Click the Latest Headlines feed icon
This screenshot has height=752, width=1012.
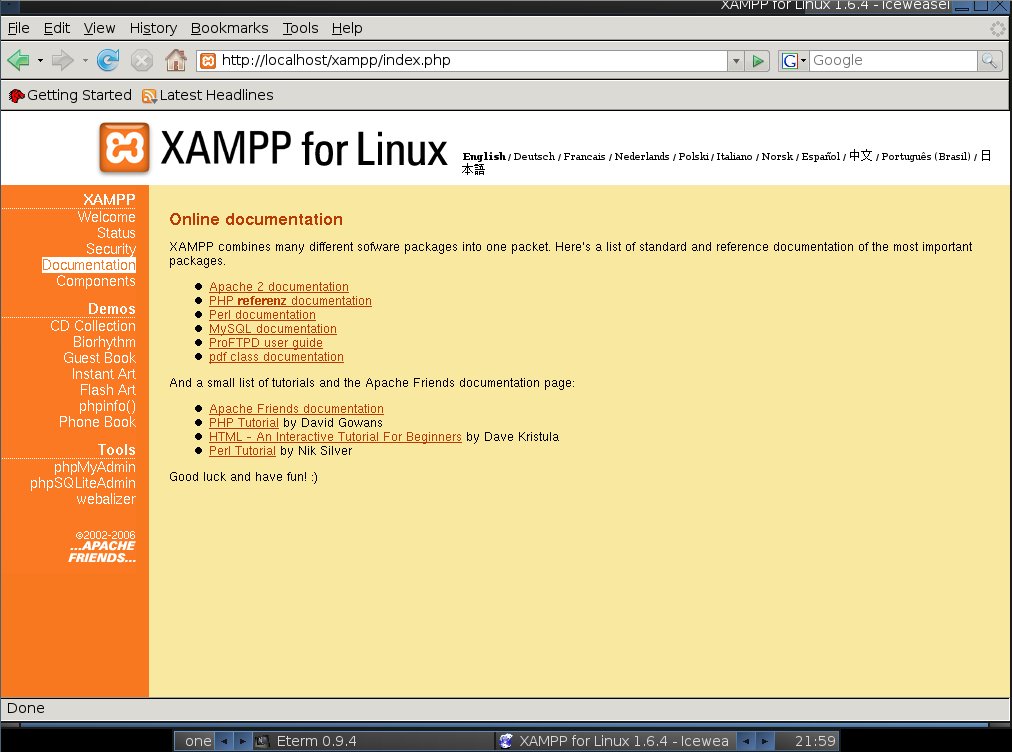[x=149, y=96]
